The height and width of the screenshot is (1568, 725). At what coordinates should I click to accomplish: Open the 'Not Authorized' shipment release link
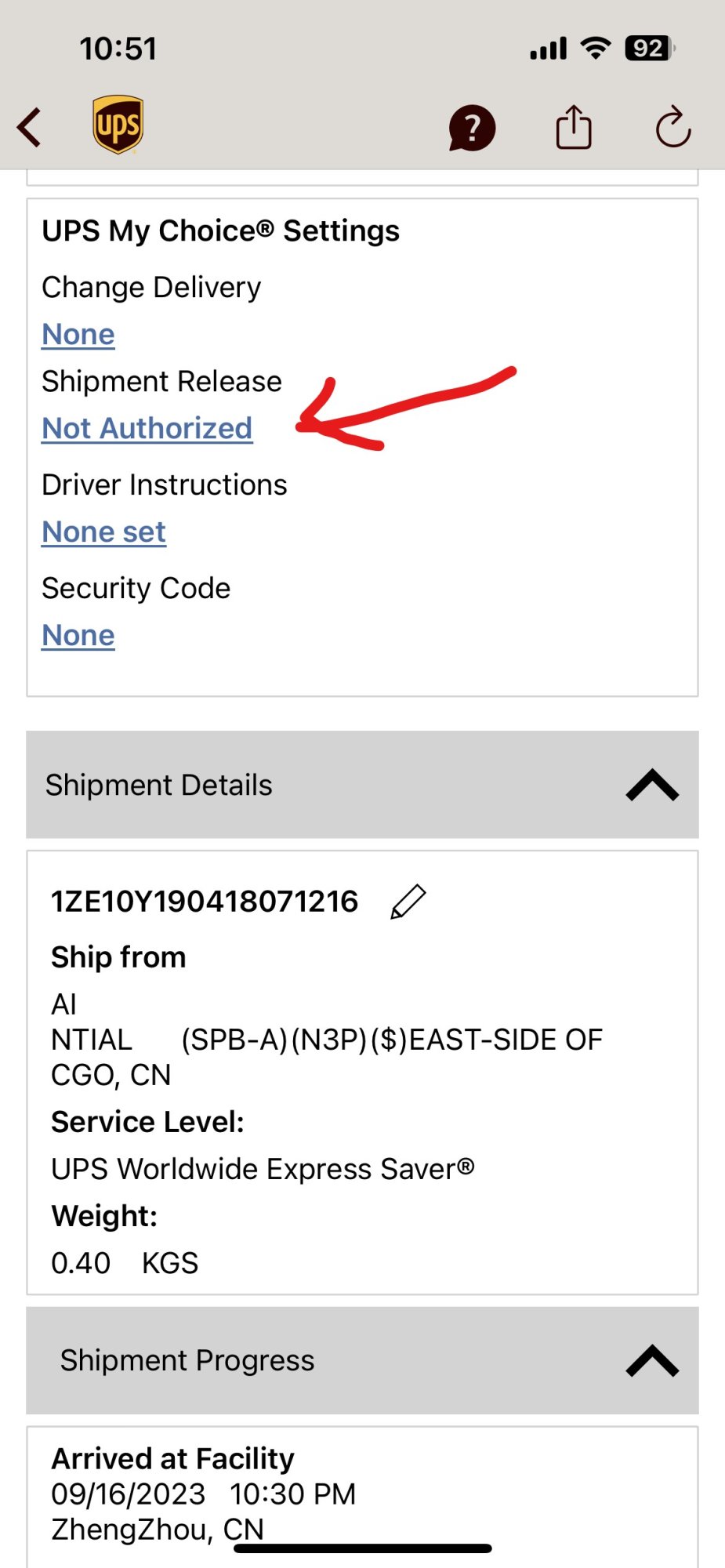(147, 429)
